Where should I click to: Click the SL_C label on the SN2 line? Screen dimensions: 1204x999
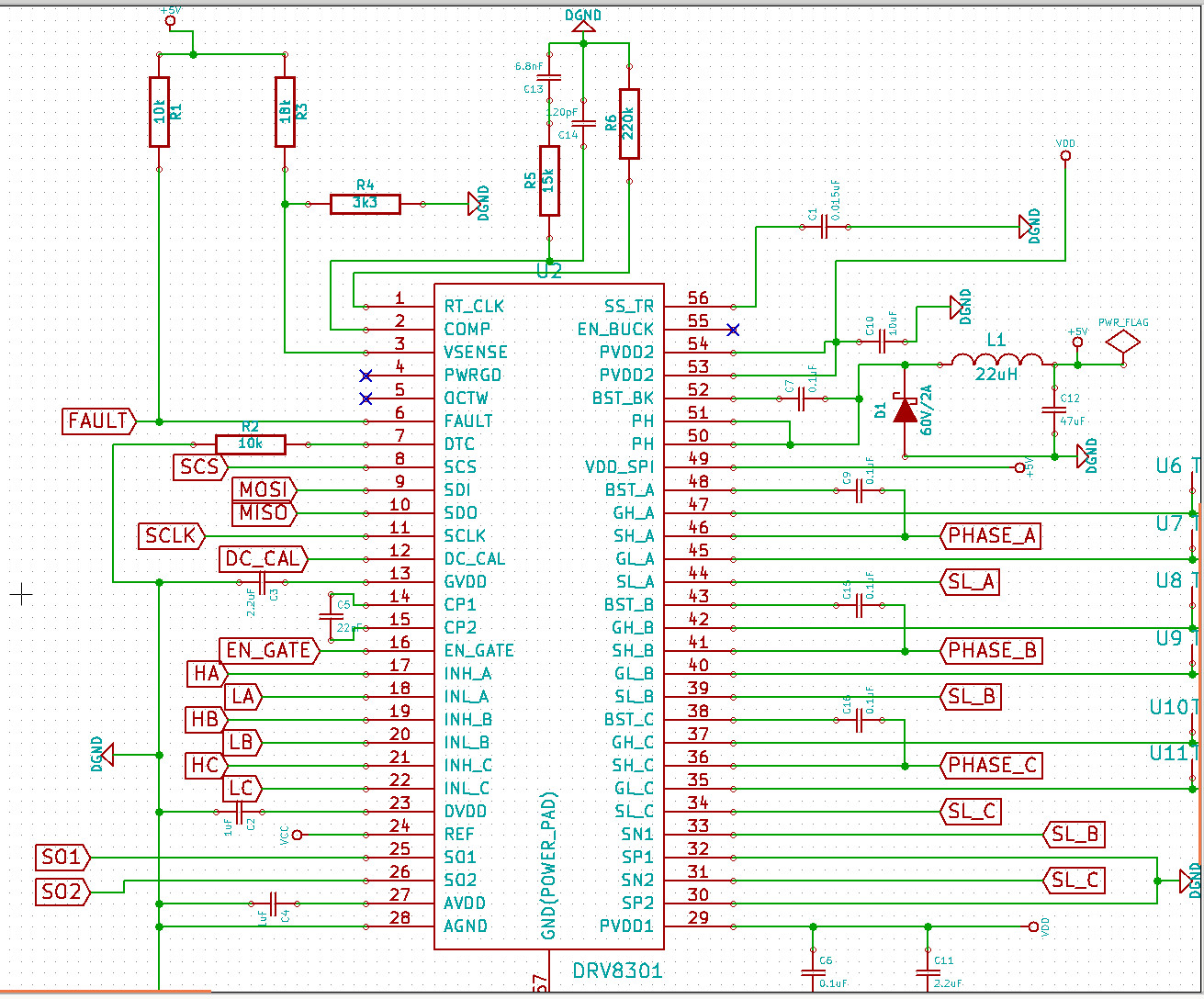[x=1075, y=881]
